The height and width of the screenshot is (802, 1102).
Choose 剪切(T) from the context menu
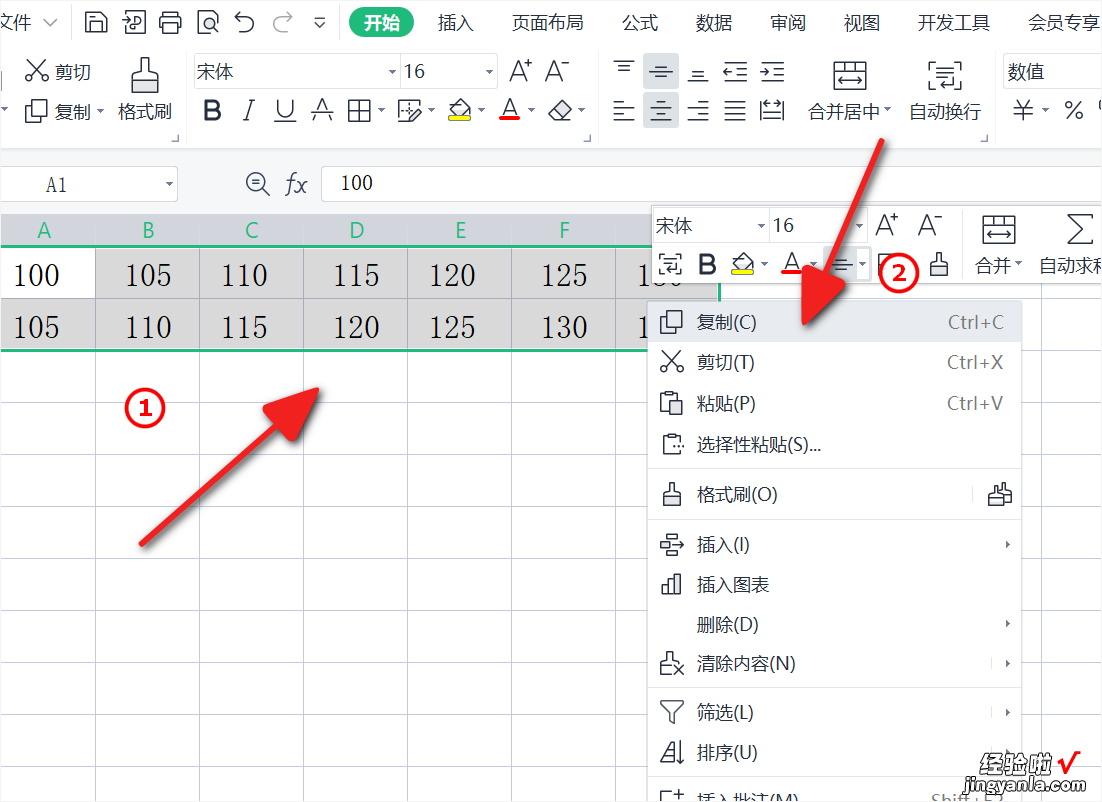[x=834, y=363]
